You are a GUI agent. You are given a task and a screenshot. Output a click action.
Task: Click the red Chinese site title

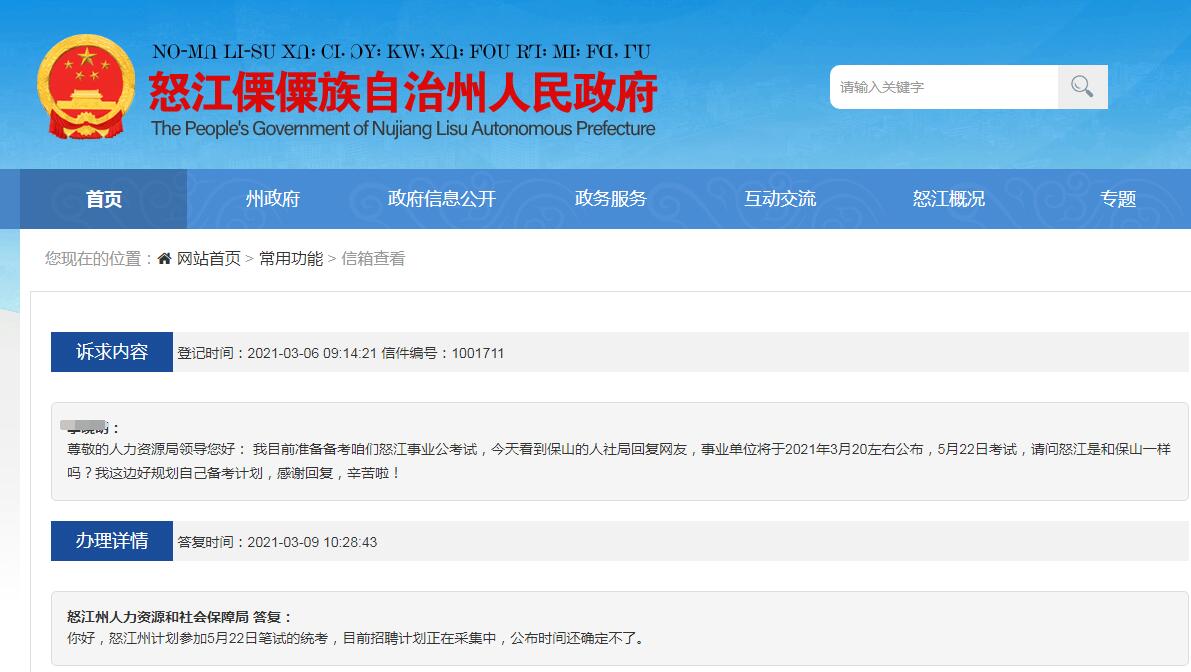[x=402, y=93]
